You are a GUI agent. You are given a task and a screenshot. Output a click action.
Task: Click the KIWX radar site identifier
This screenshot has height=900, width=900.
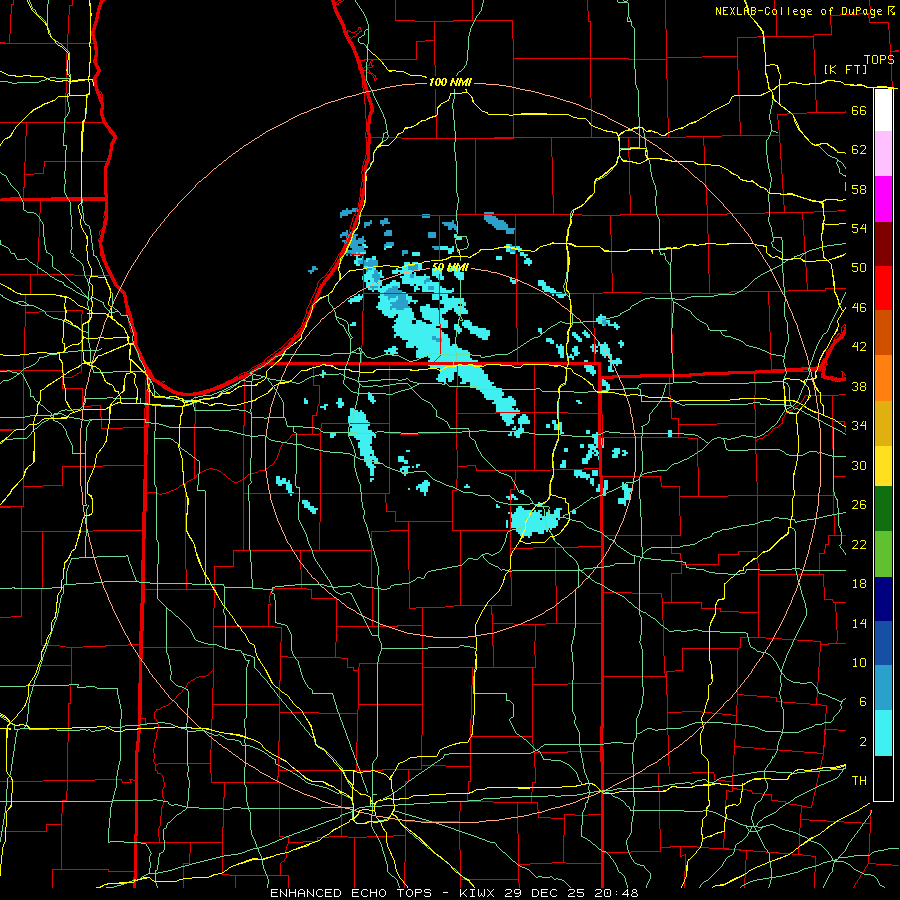coord(479,893)
